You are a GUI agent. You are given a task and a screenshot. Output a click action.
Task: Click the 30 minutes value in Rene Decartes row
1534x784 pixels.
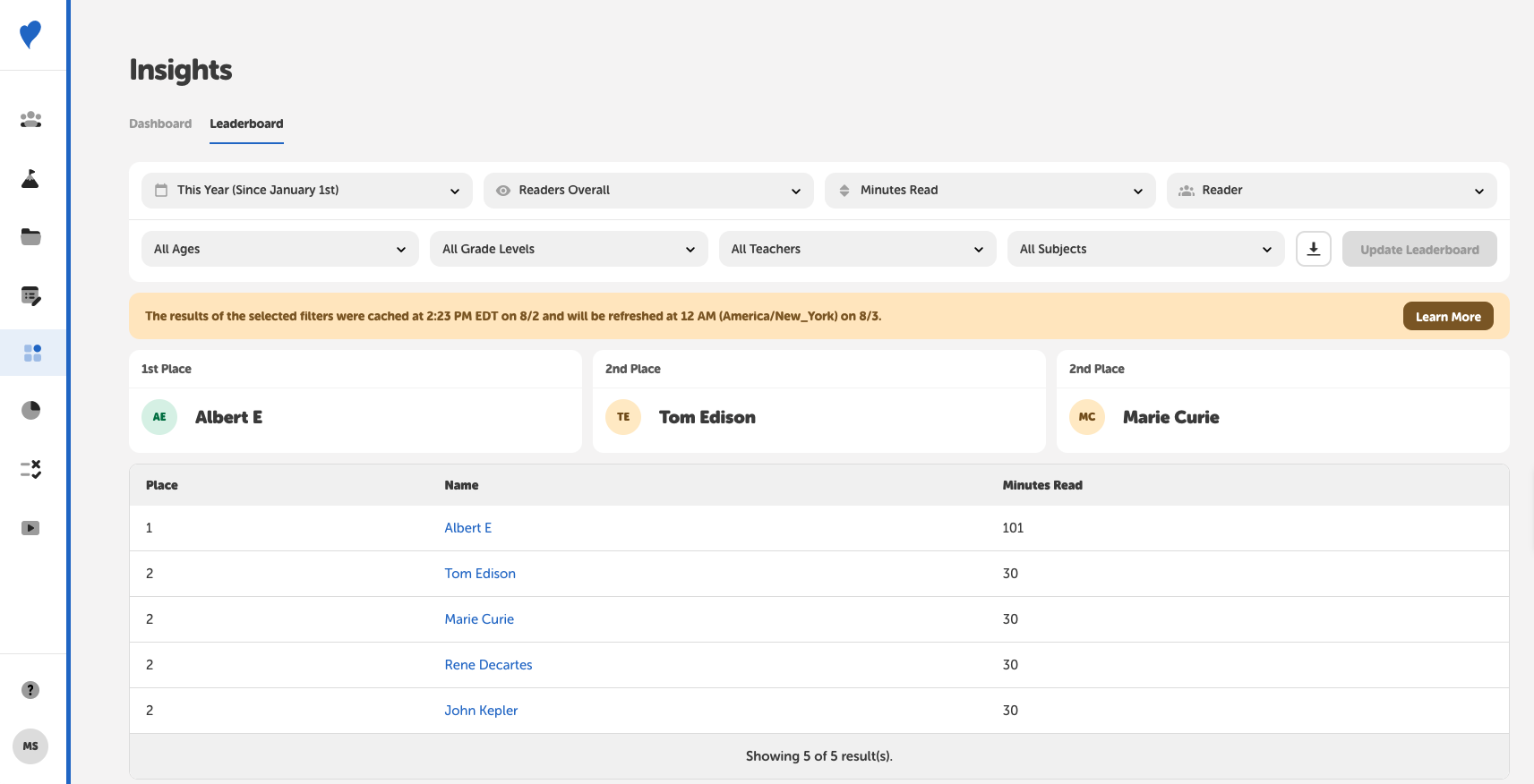pos(1010,665)
